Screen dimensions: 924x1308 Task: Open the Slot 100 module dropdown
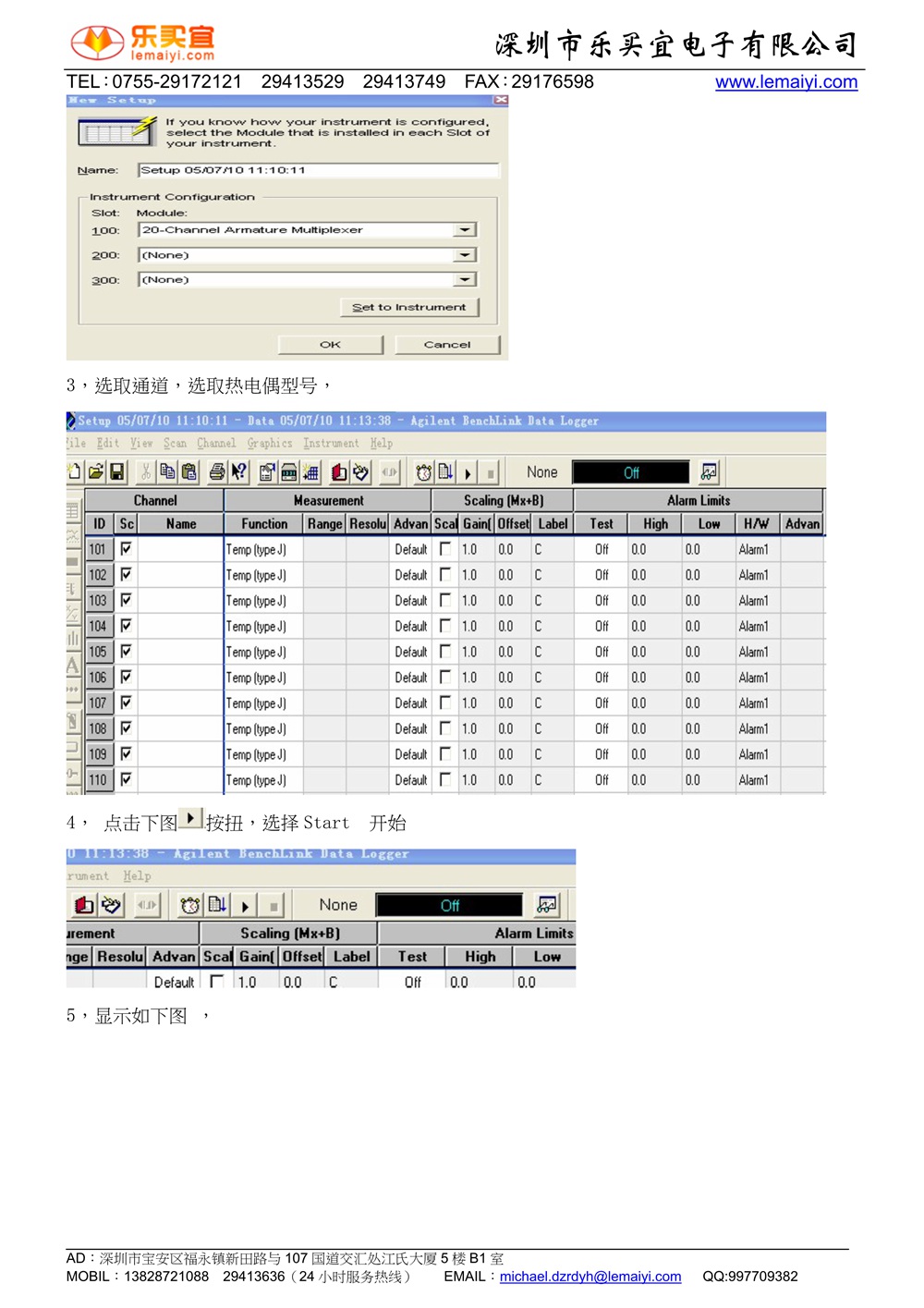tap(466, 230)
